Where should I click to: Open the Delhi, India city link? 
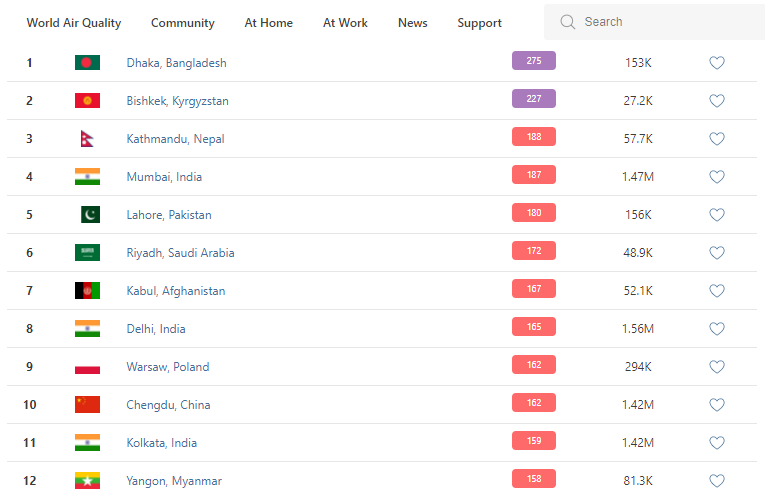(x=156, y=329)
